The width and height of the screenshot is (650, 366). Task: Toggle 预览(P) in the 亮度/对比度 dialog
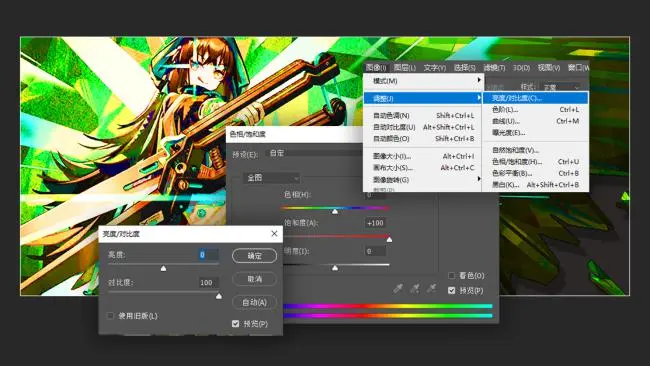coord(235,323)
